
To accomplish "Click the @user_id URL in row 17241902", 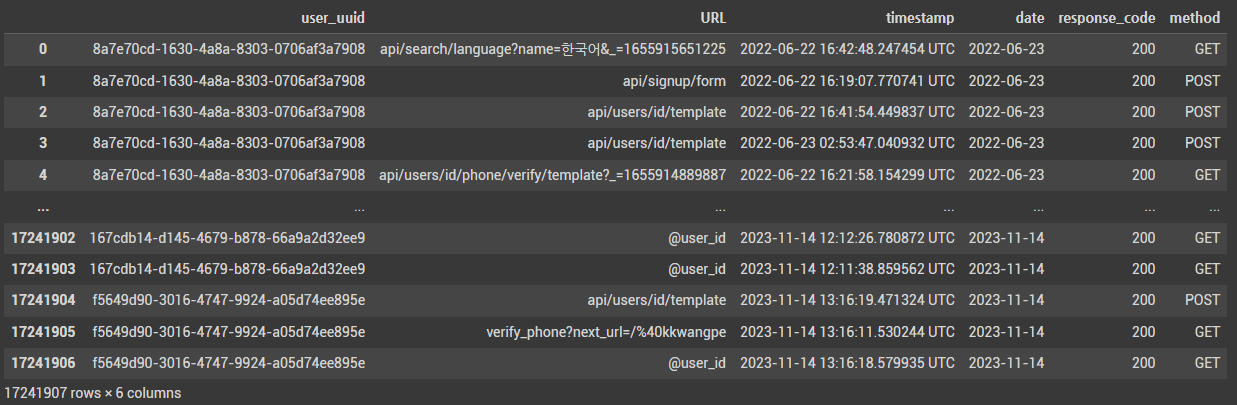I will pyautogui.click(x=697, y=237).
